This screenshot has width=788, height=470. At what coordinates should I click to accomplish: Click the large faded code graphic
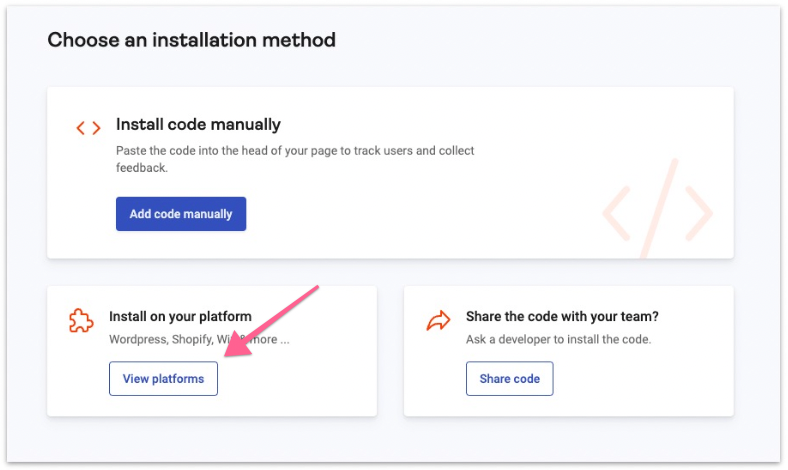tap(657, 211)
